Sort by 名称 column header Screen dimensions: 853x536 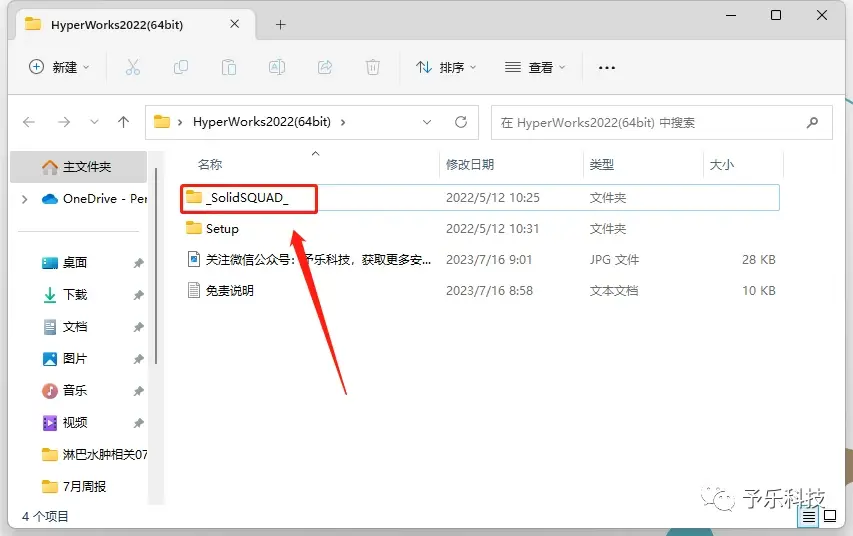pyautogui.click(x=210, y=164)
